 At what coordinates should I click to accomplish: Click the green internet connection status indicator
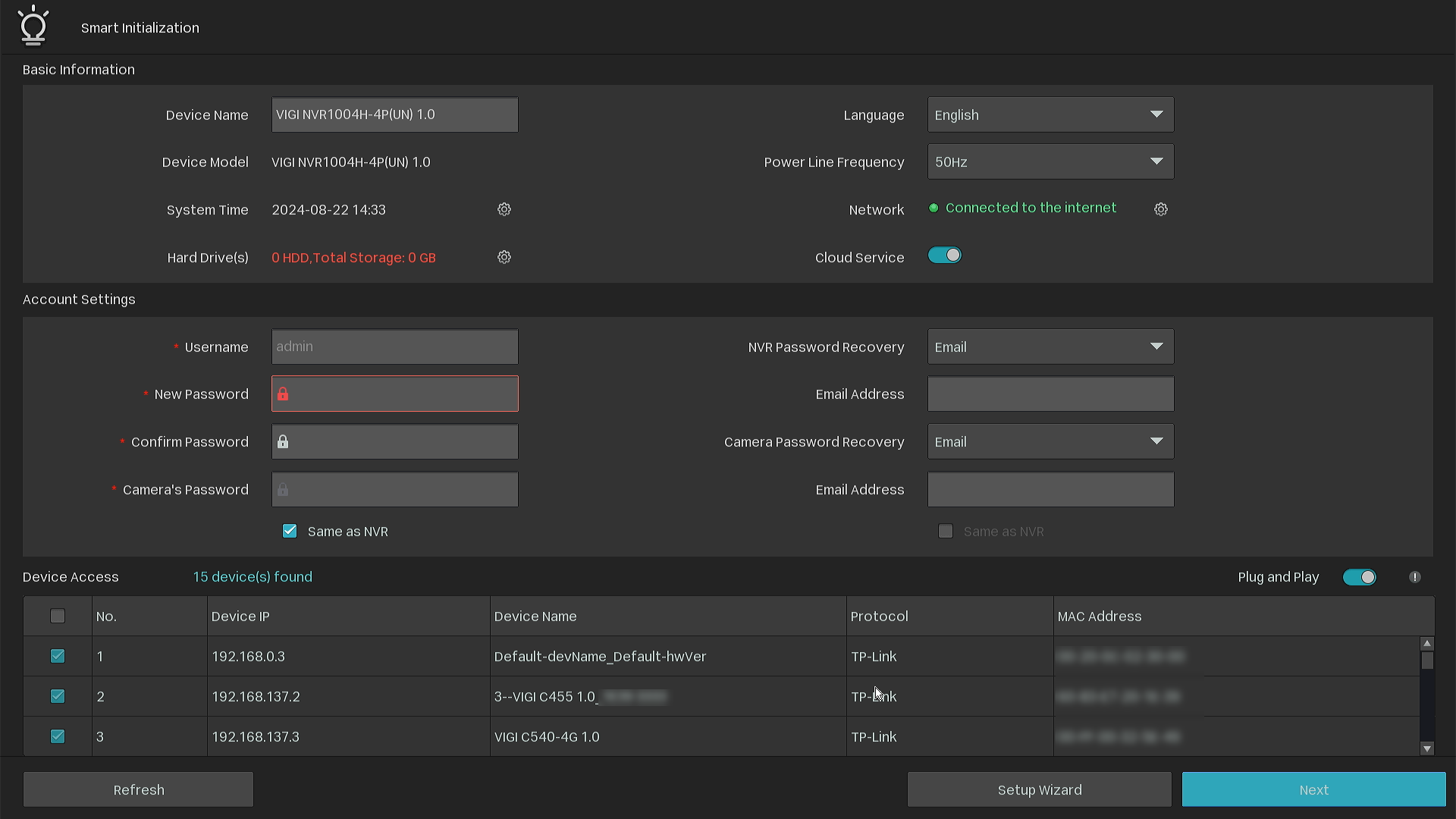934,208
